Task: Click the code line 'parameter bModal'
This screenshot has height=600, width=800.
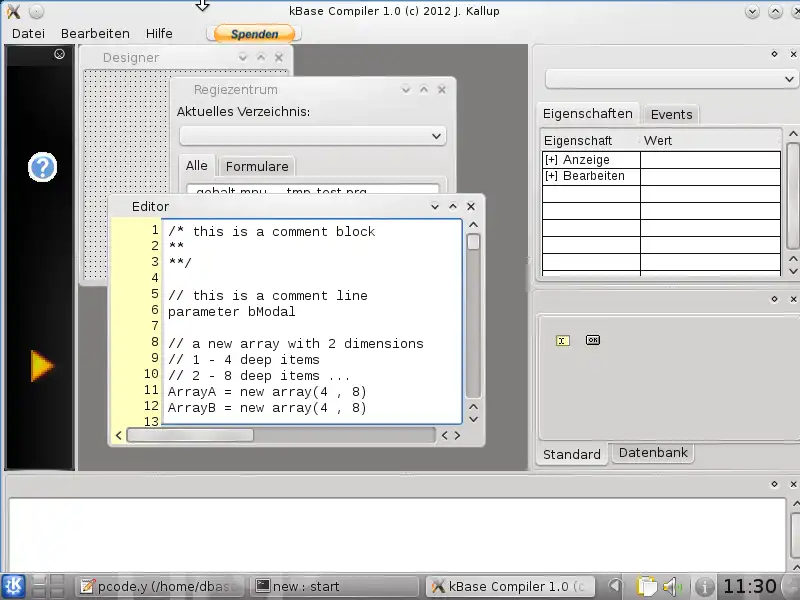Action: 232,312
